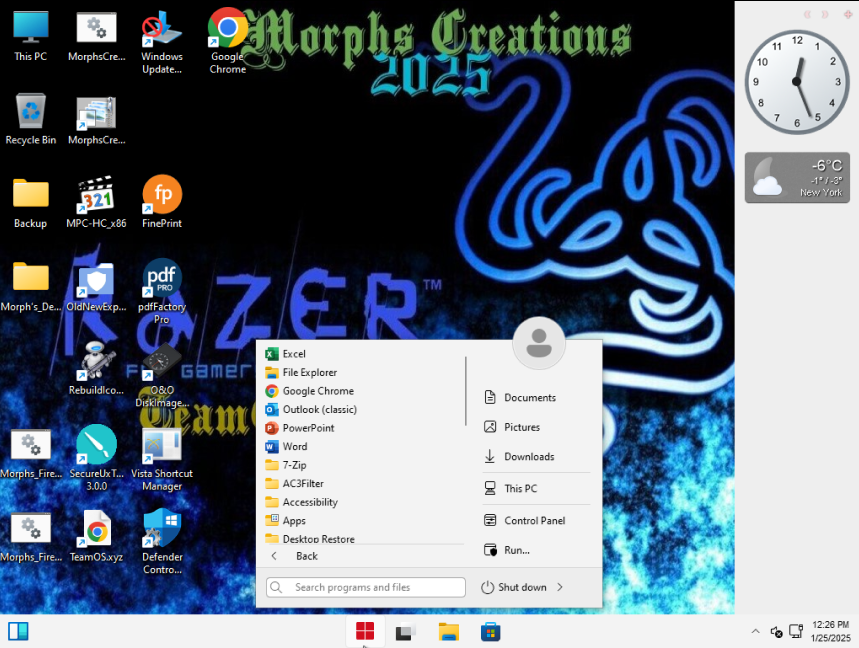
Task: Click the volume muted tray icon
Action: (x=776, y=632)
